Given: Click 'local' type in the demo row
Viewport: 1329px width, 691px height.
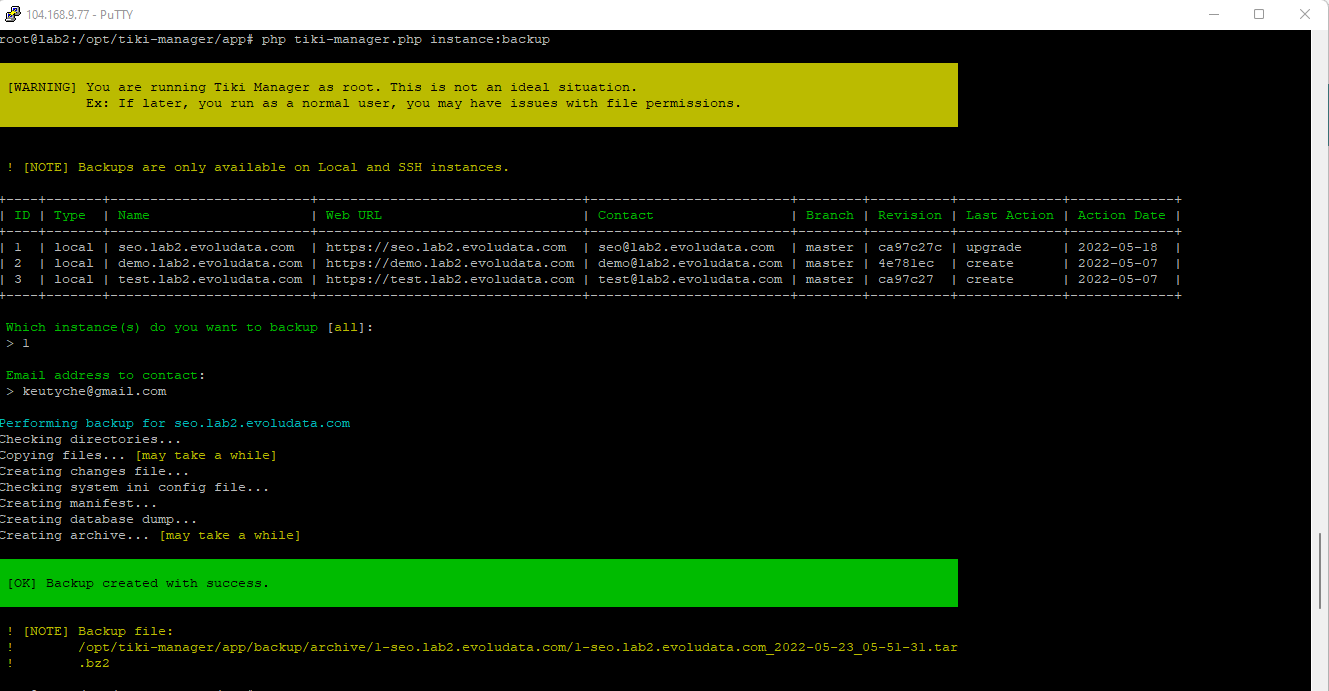Looking at the screenshot, I should (74, 263).
